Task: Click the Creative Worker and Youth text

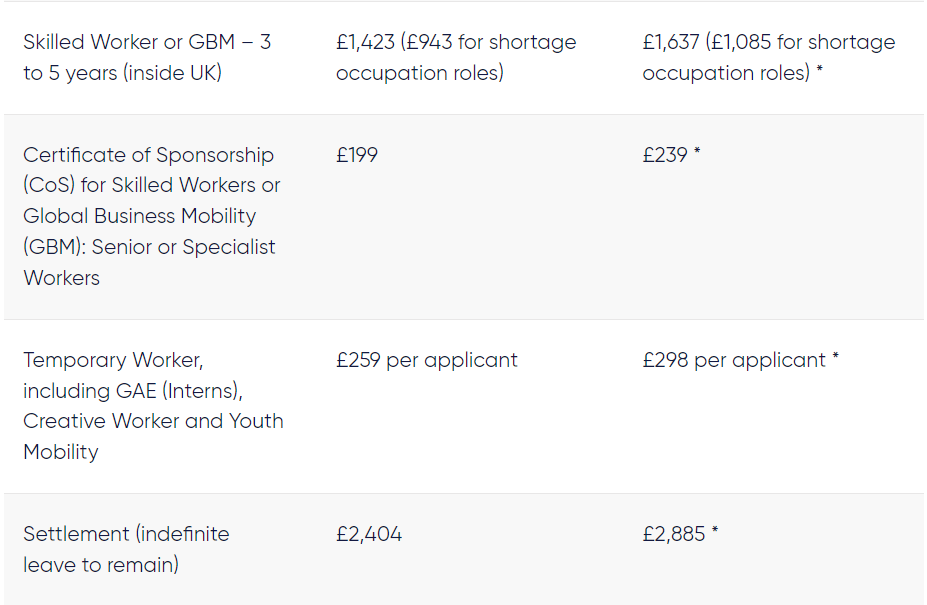Action: (x=153, y=421)
